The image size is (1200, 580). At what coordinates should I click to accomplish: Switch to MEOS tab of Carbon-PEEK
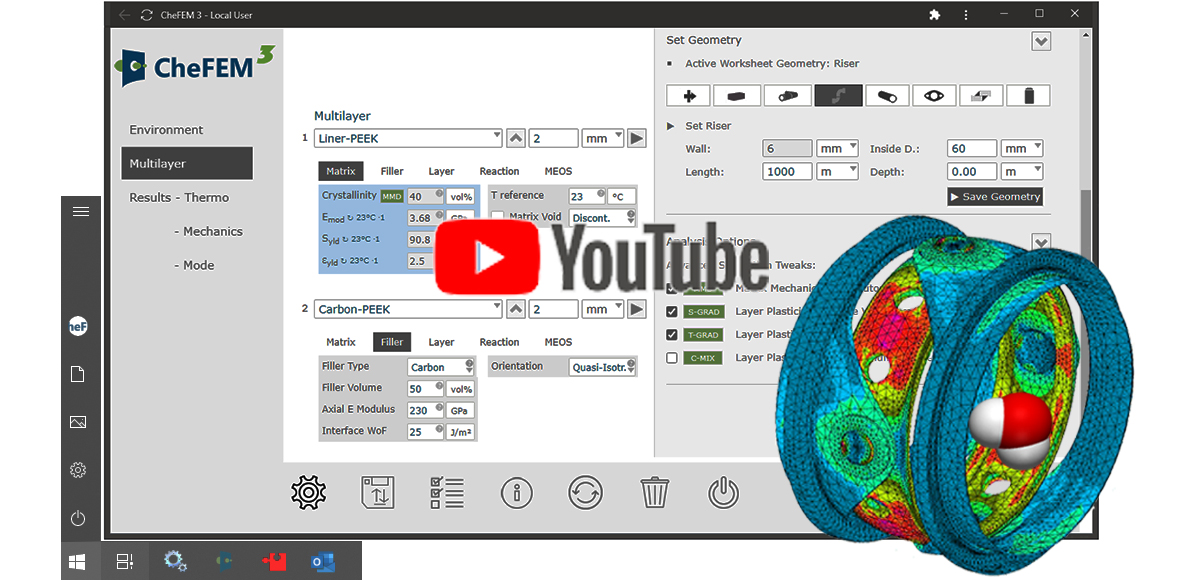click(x=558, y=342)
